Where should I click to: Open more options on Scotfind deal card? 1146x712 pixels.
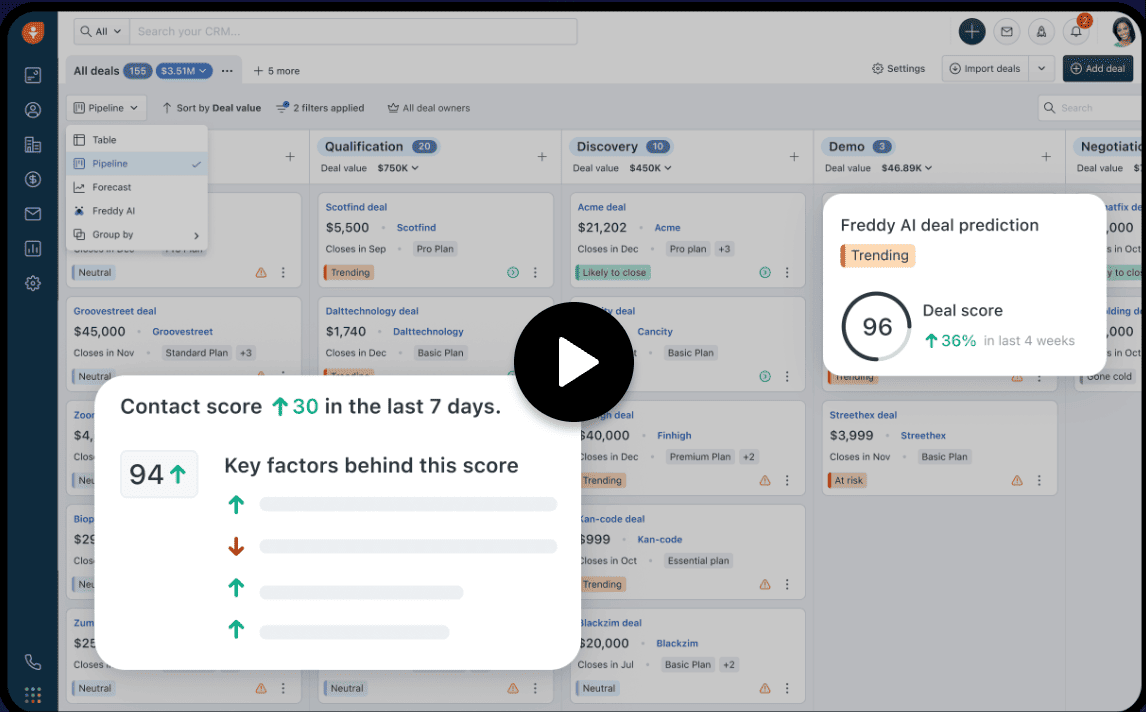pos(535,273)
